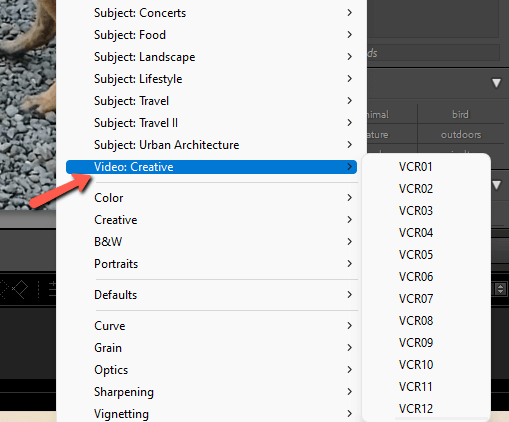
Task: Expand Subject: Landscape arrow chevron
Action: coord(349,57)
